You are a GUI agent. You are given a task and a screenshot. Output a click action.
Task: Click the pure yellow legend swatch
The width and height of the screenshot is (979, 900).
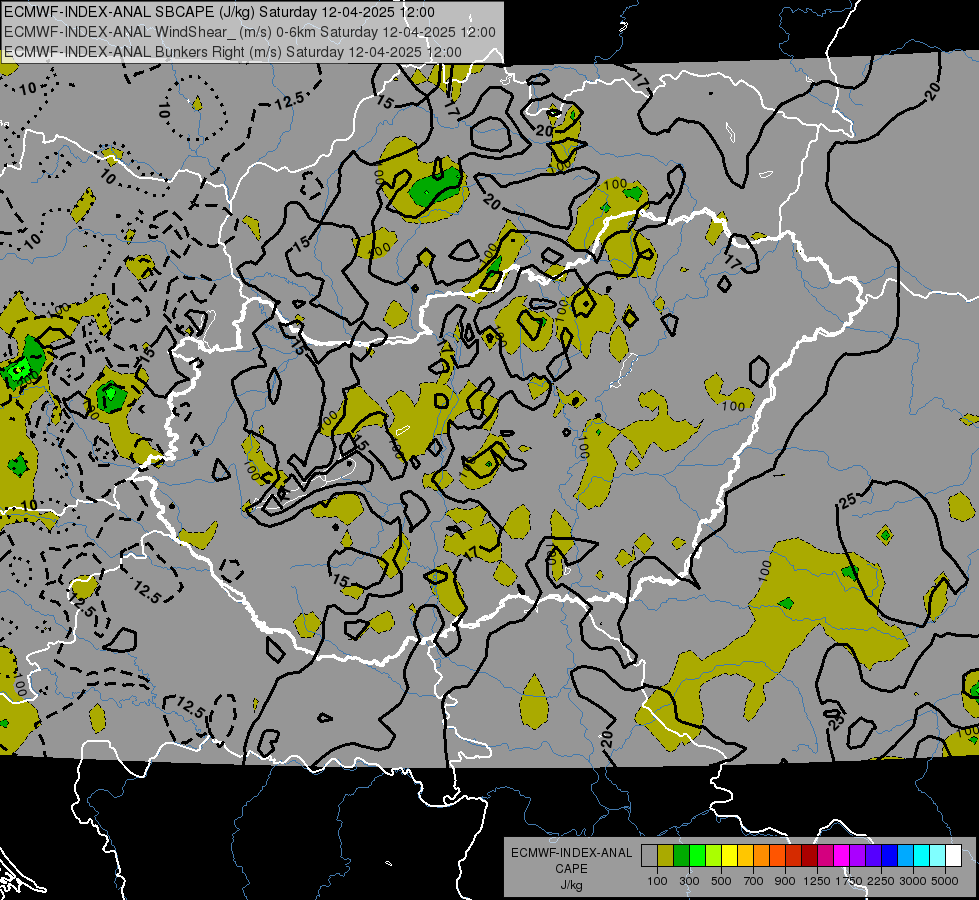point(730,855)
